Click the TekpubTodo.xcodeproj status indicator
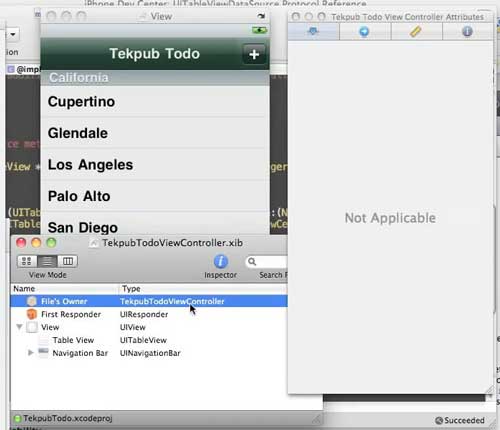500x430 pixels. click(x=17, y=418)
